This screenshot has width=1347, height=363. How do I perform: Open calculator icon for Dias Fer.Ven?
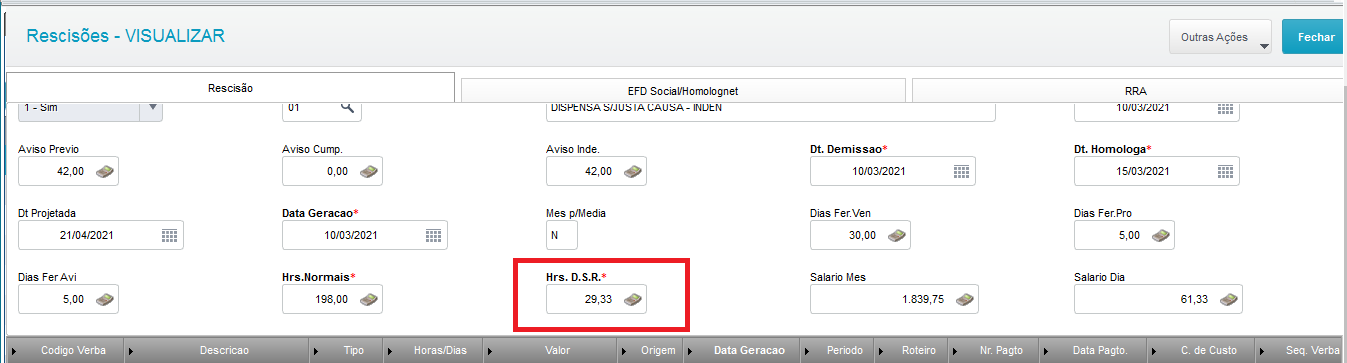897,235
